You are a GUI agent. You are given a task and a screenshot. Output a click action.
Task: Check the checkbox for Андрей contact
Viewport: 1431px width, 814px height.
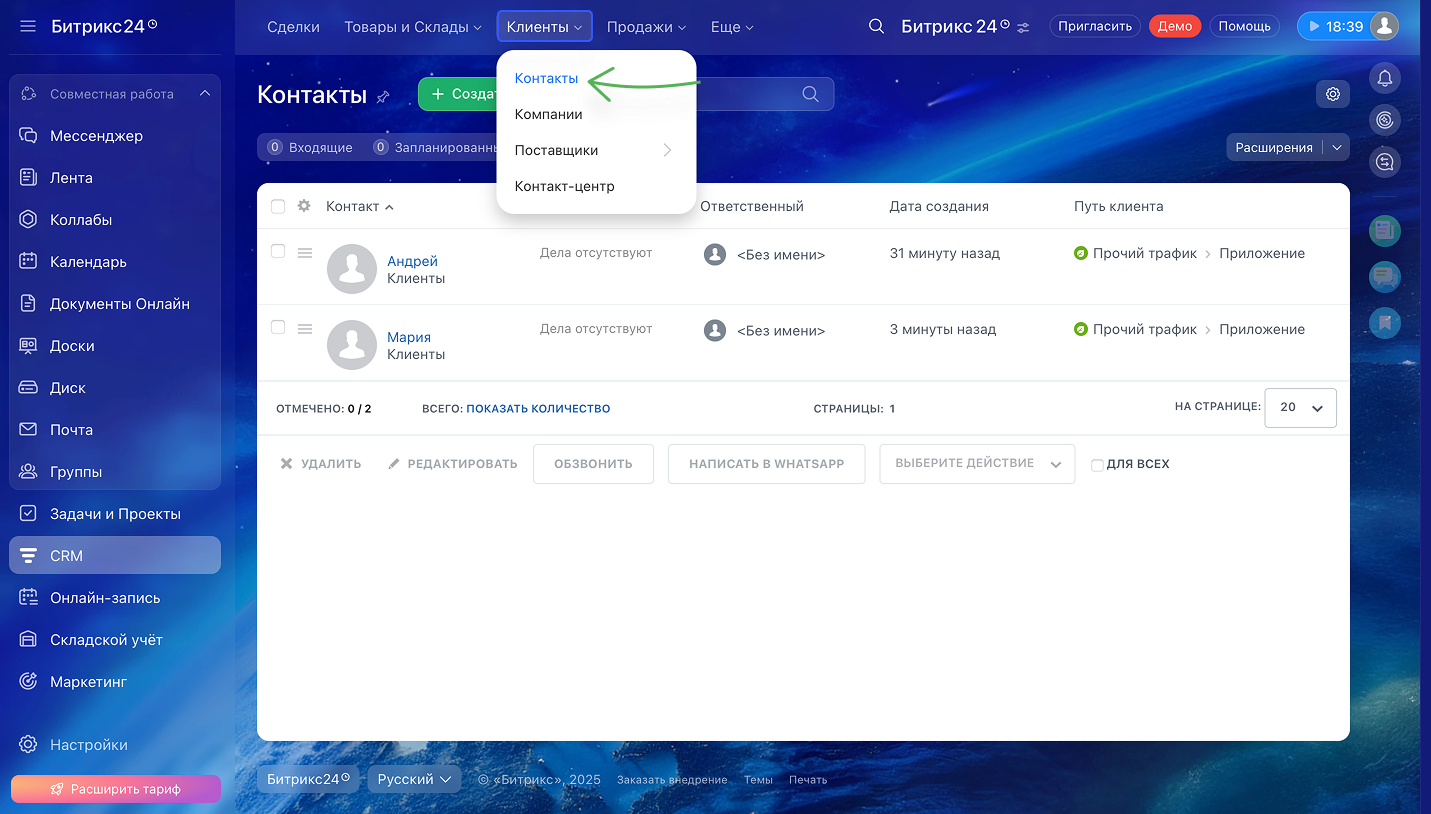coord(278,251)
